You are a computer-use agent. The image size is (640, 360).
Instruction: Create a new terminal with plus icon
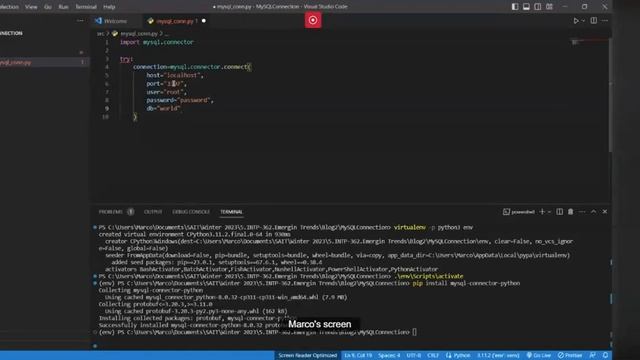(542, 212)
